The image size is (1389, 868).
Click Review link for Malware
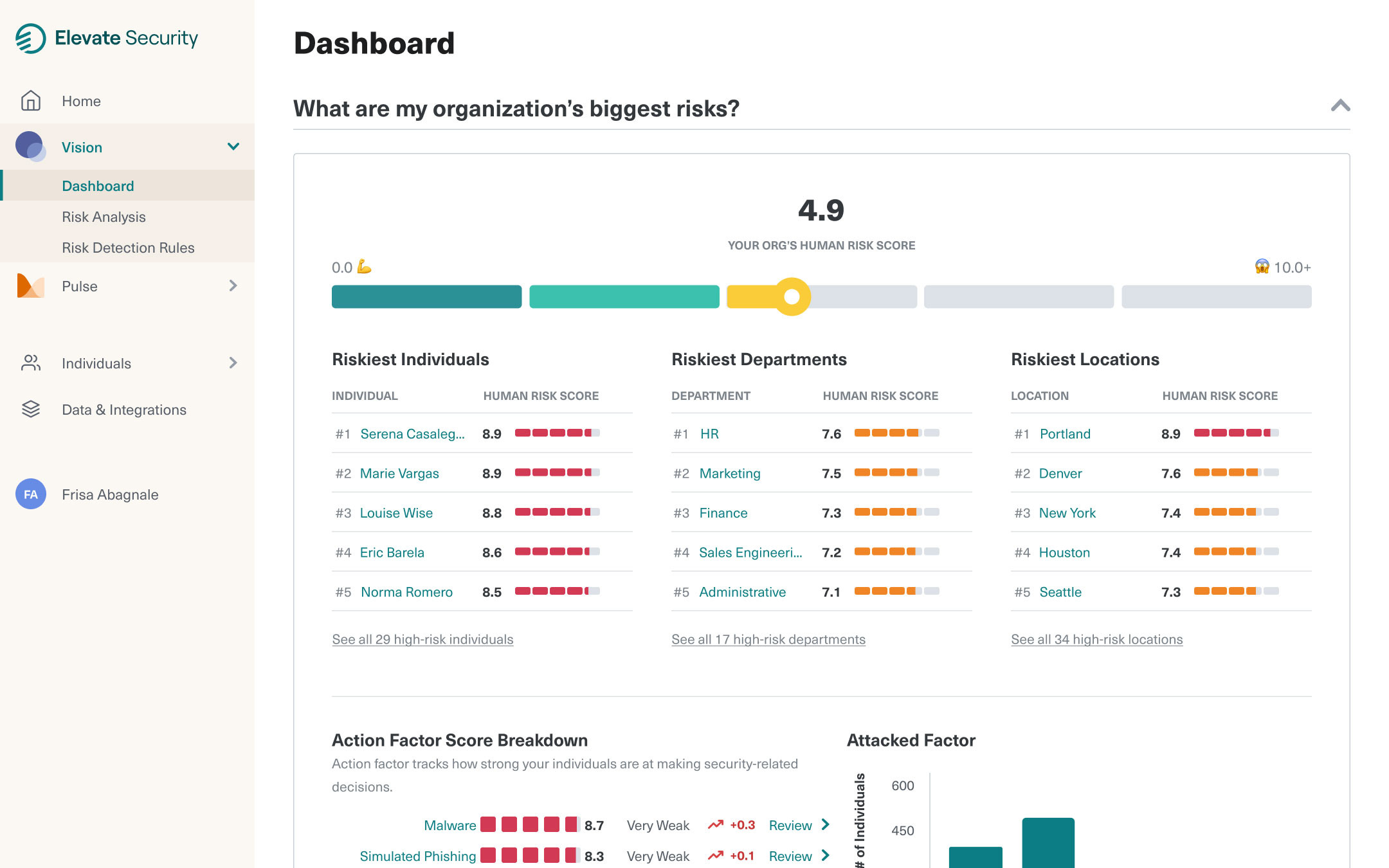tap(790, 825)
